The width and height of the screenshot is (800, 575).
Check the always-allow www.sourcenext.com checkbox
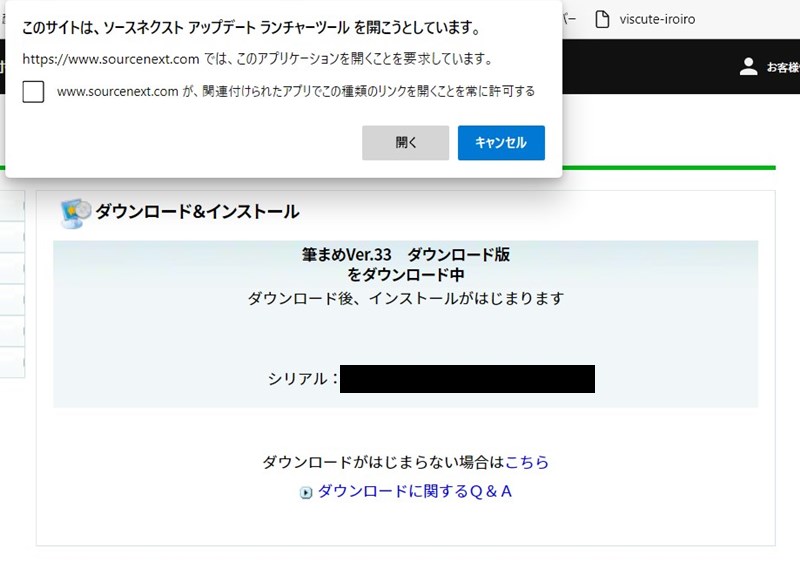click(x=33, y=92)
